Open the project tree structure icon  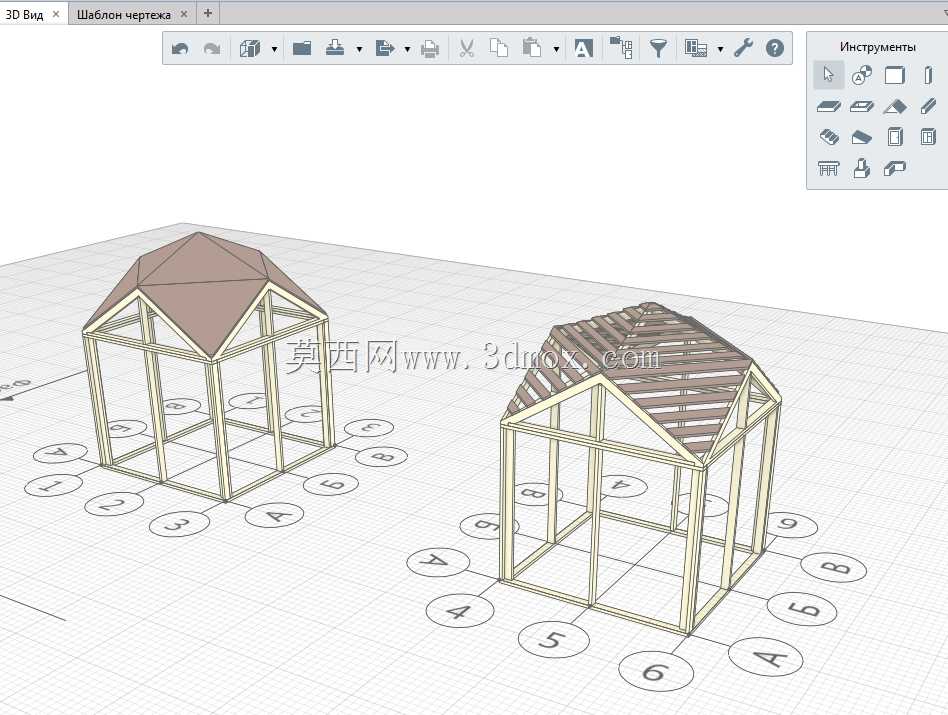tap(621, 47)
